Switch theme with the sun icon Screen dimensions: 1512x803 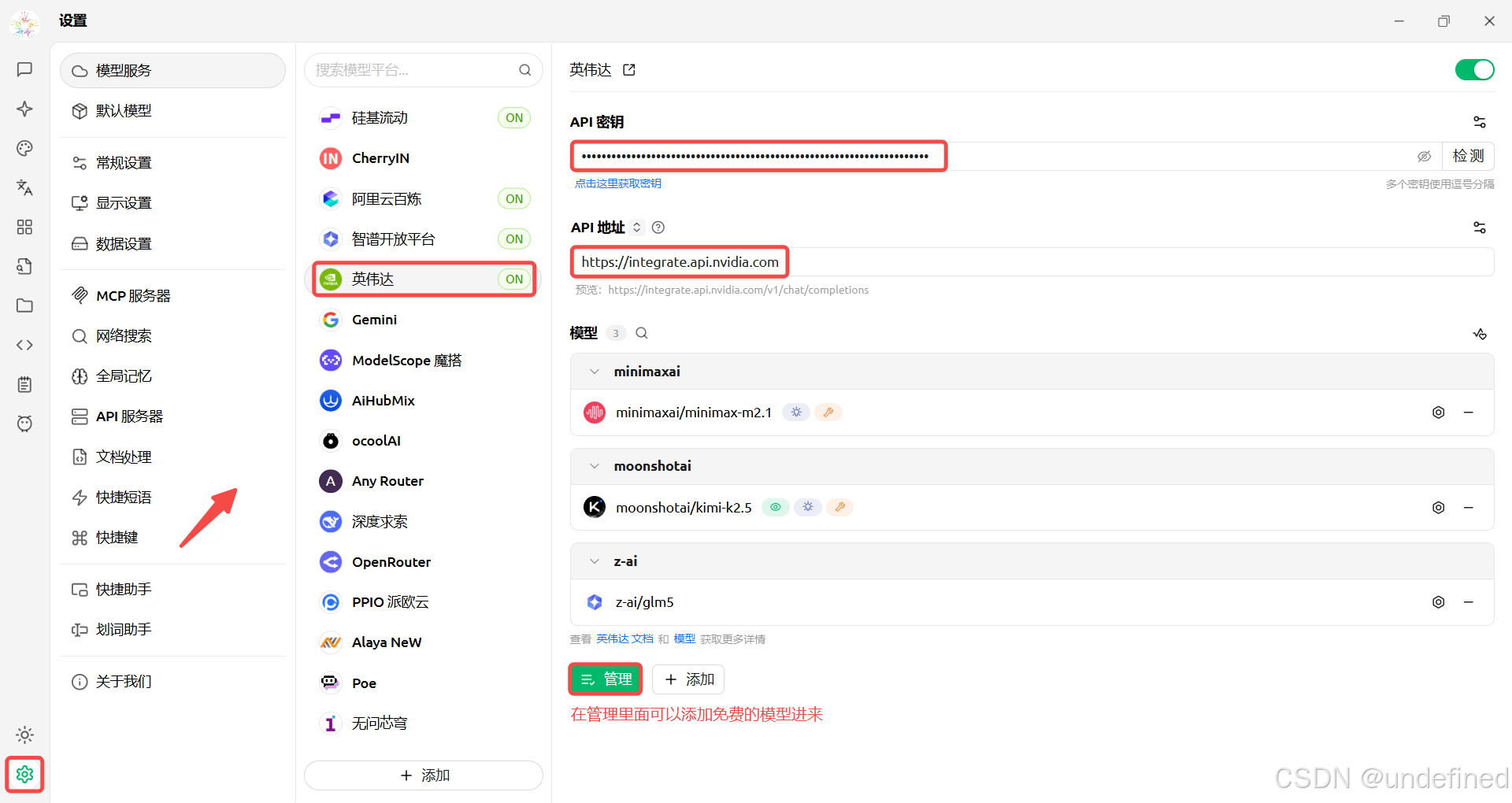[x=24, y=735]
